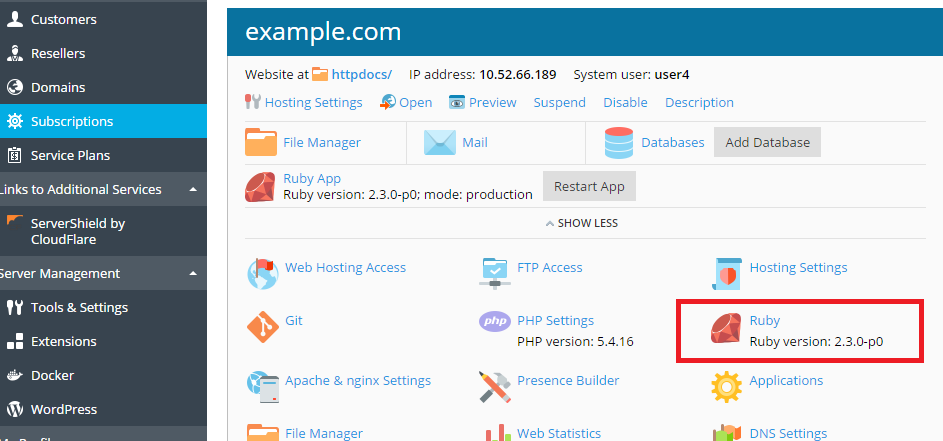Select the FTP Access icon
This screenshot has height=441, width=943.
tap(495, 270)
